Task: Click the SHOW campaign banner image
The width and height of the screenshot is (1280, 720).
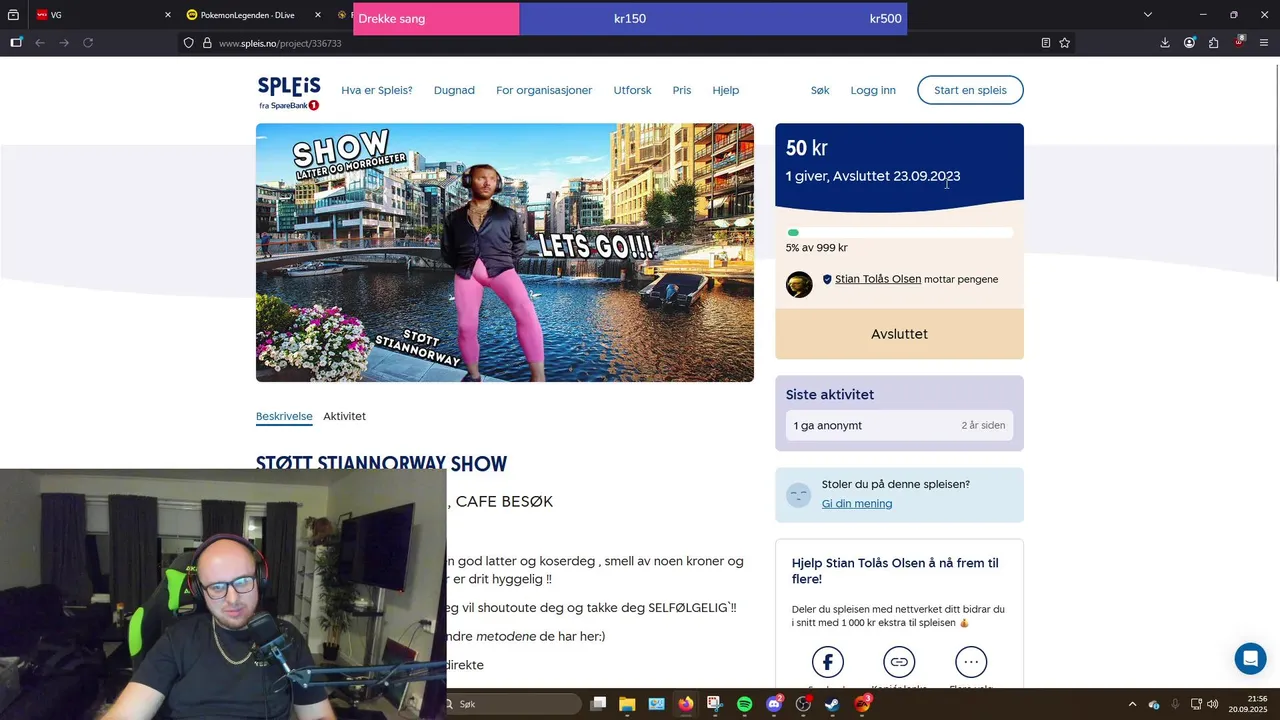Action: click(505, 253)
